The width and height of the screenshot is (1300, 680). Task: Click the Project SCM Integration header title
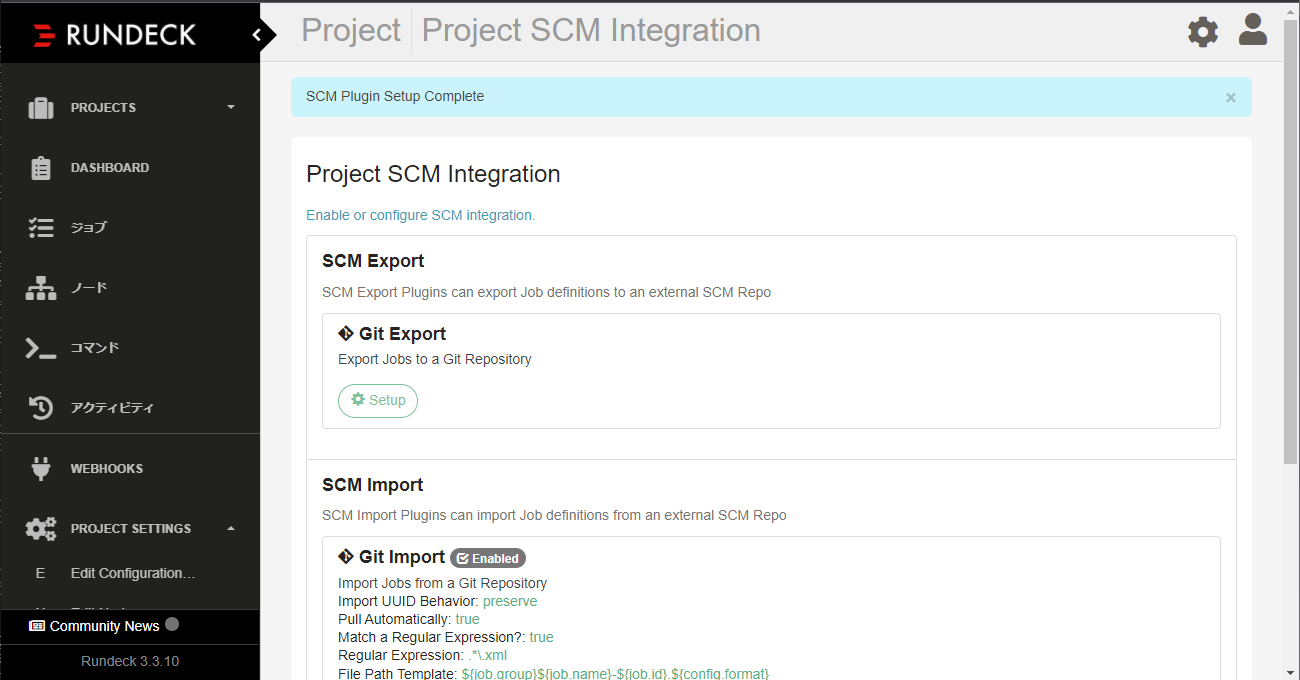[591, 30]
